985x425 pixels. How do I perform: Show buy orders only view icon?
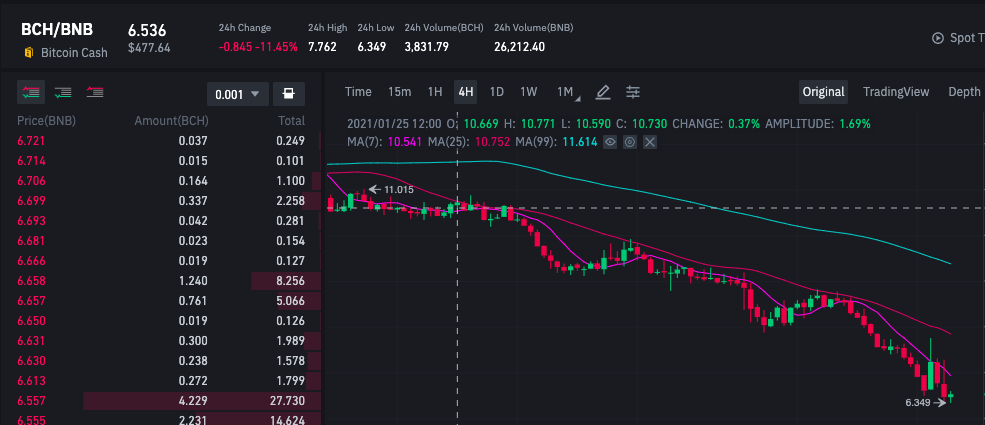point(63,93)
